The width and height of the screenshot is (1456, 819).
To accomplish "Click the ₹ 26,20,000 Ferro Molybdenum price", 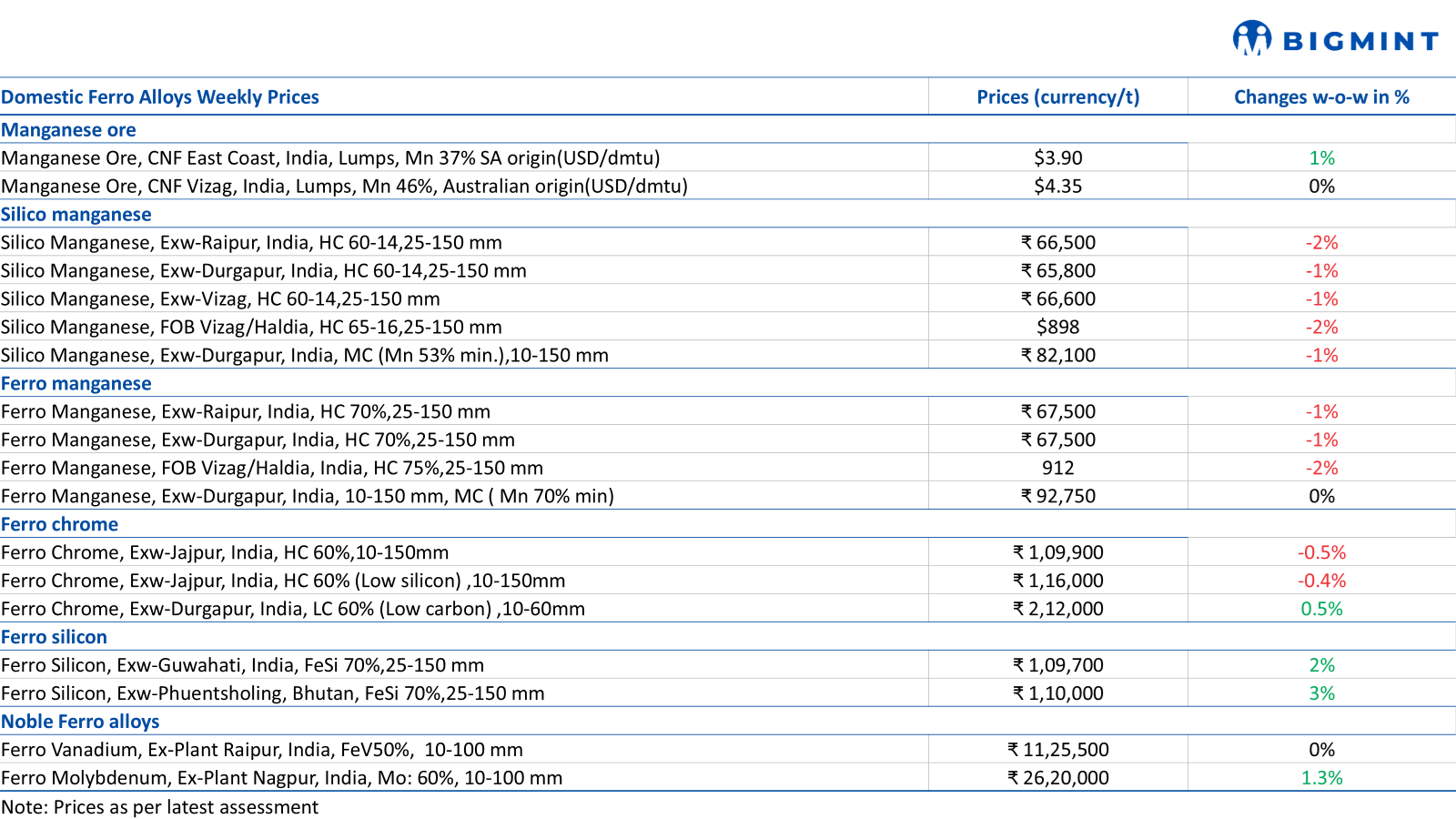I will [x=1057, y=779].
